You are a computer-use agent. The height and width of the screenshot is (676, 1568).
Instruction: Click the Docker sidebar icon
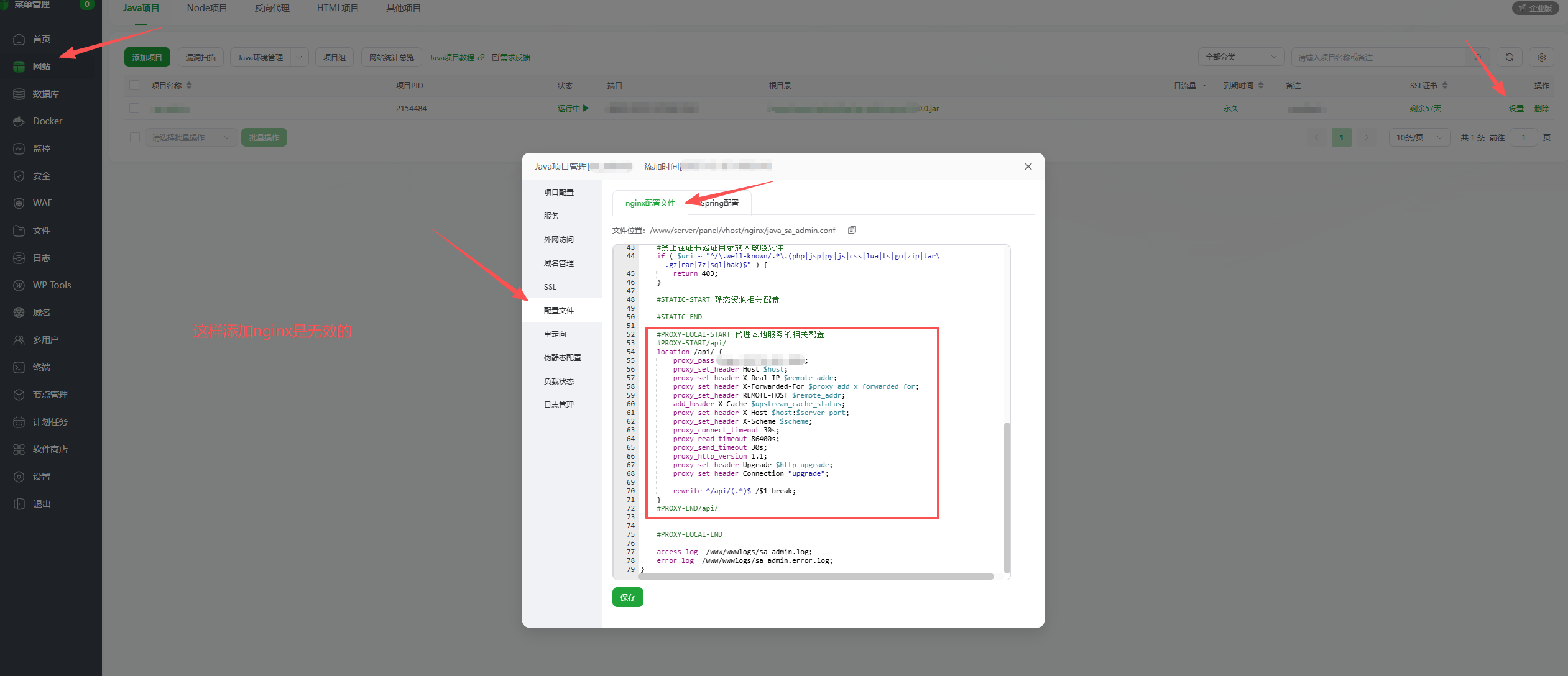(19, 121)
